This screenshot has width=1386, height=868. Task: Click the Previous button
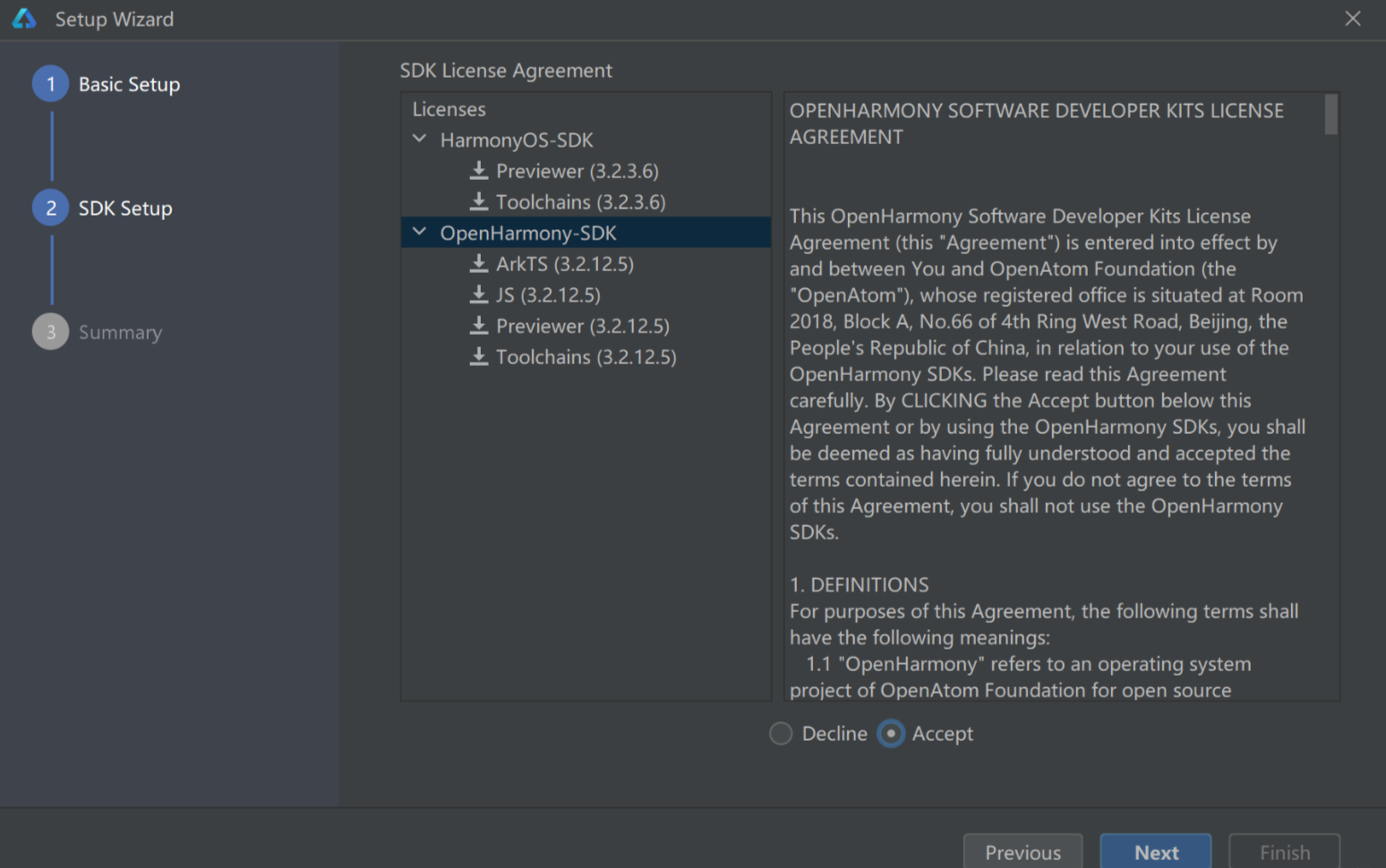pyautogui.click(x=1022, y=852)
